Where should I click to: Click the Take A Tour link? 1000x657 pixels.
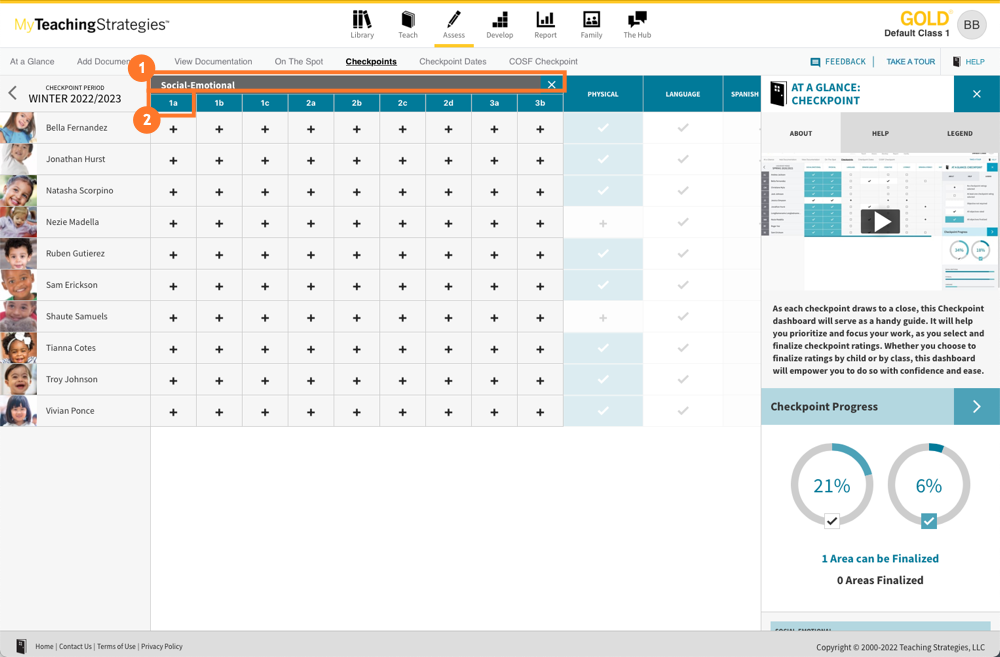coord(910,62)
